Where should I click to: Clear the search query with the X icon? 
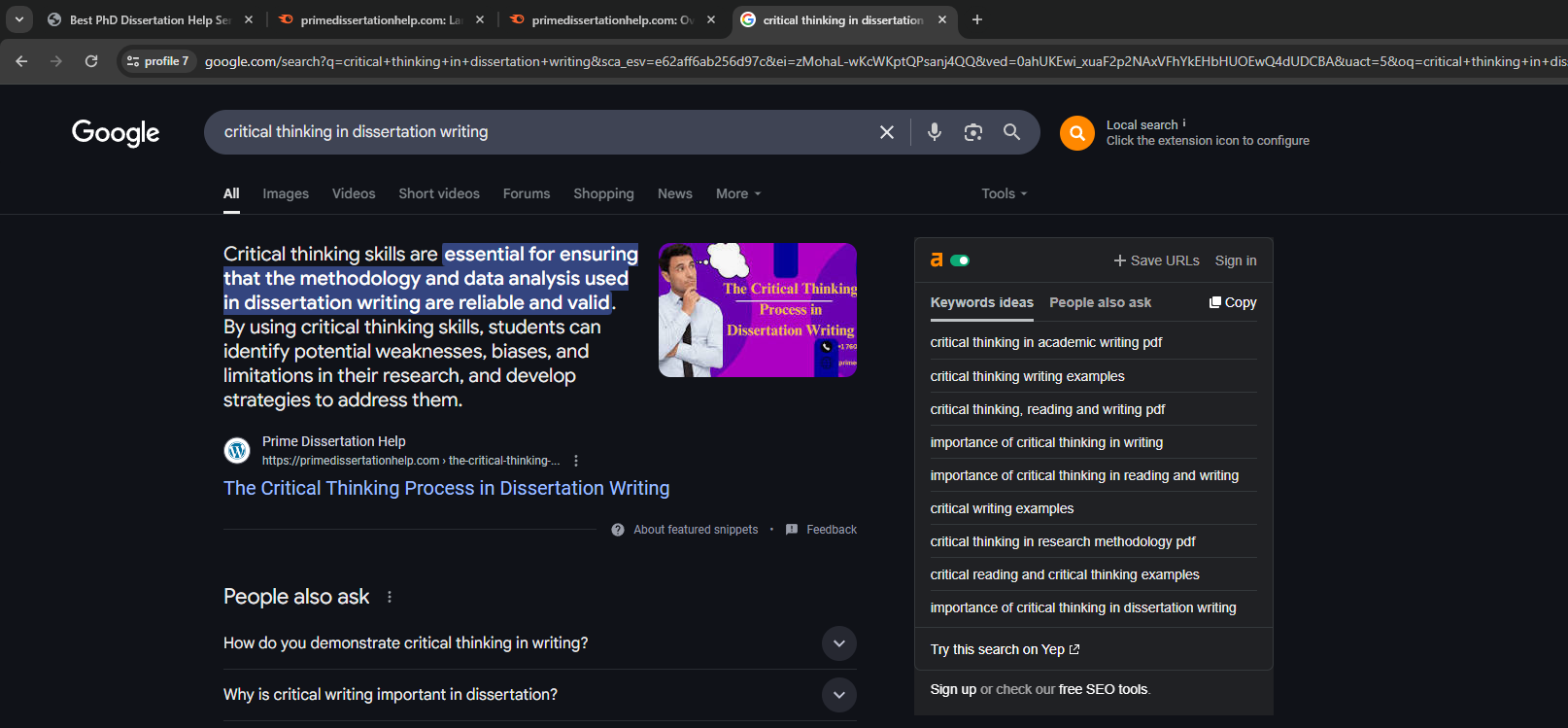pos(887,132)
